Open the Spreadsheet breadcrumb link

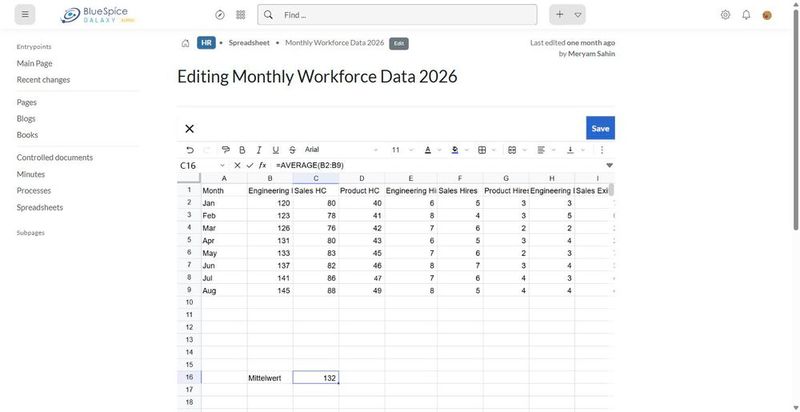[x=249, y=43]
